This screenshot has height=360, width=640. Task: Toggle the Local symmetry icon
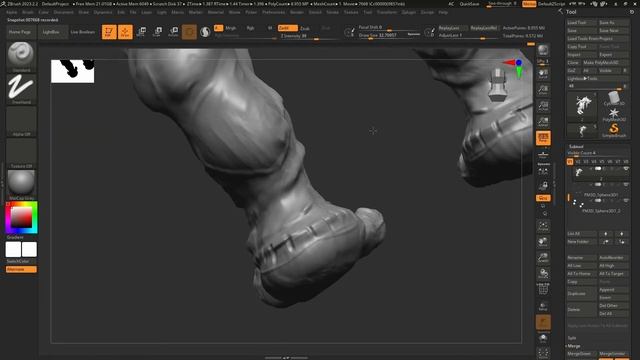(x=543, y=170)
